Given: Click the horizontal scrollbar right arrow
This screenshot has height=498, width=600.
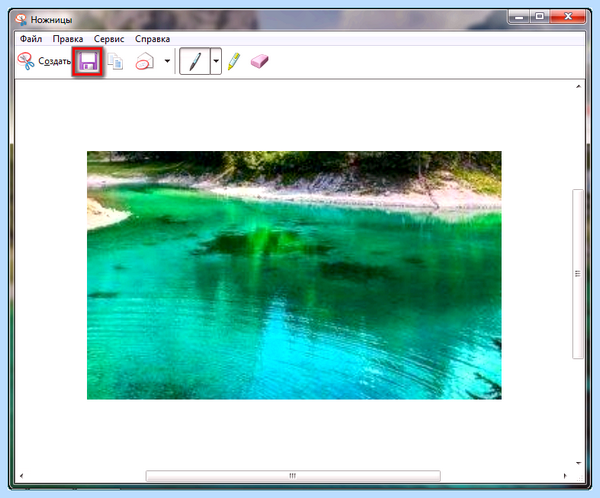Looking at the screenshot, I should (x=565, y=476).
